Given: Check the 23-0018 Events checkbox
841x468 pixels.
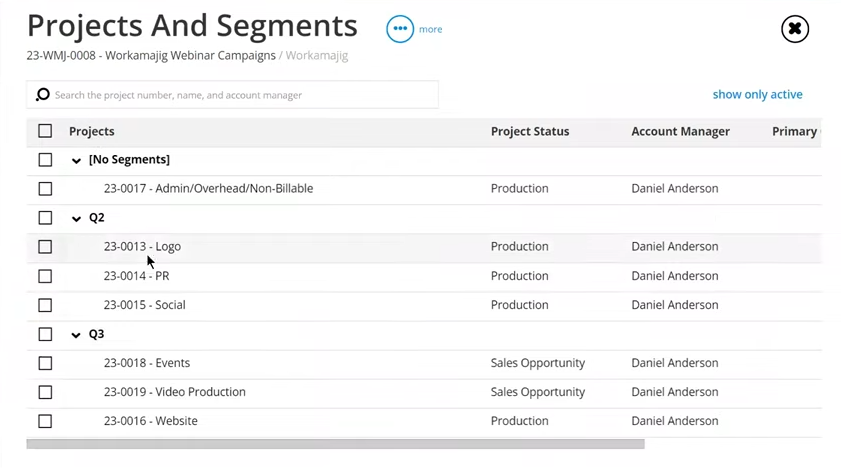Looking at the screenshot, I should tap(45, 363).
